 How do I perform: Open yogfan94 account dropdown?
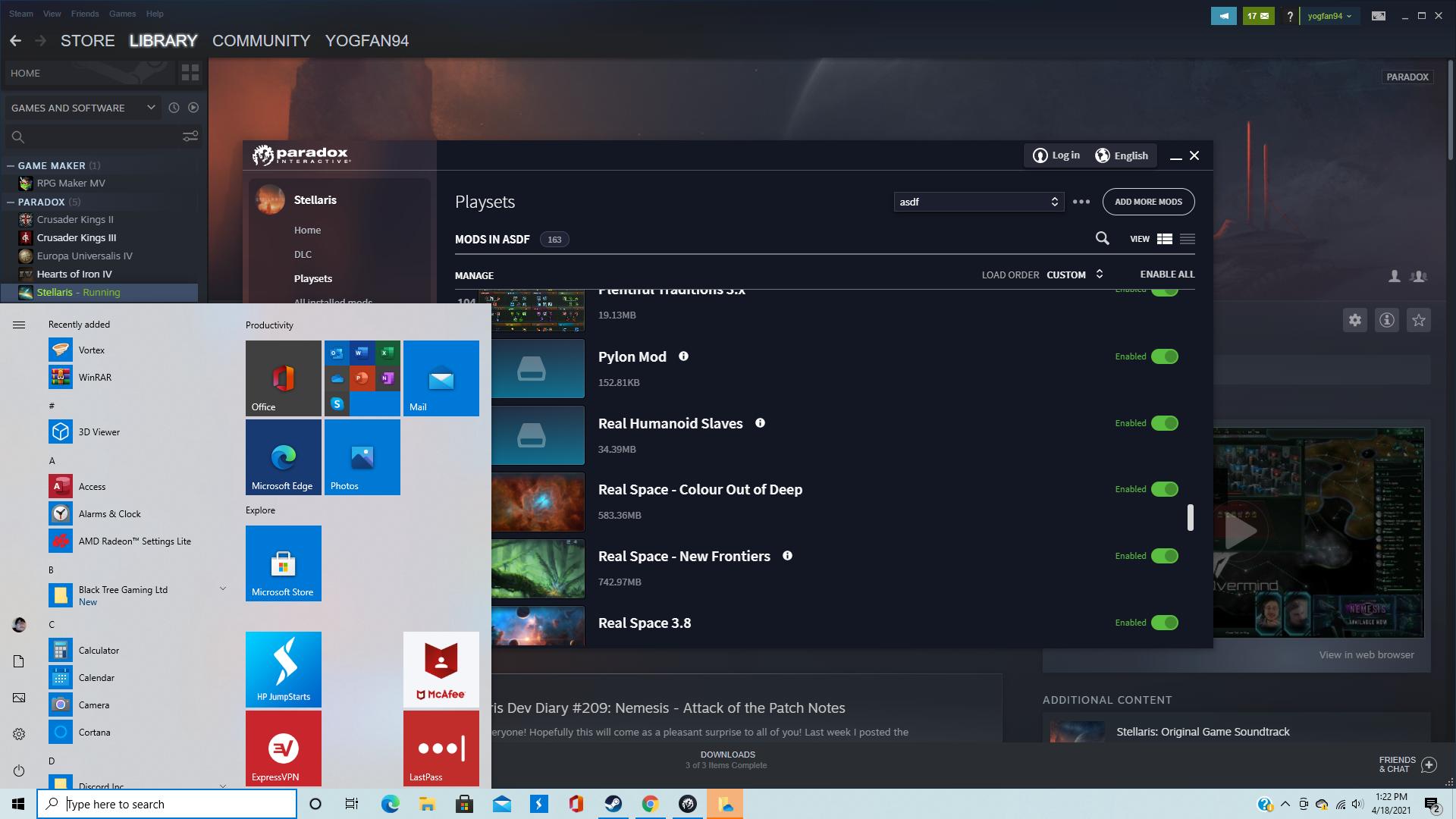(1329, 16)
